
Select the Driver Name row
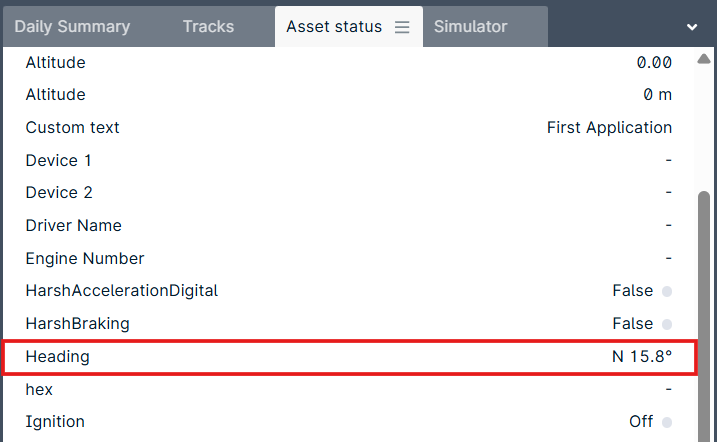(x=348, y=225)
